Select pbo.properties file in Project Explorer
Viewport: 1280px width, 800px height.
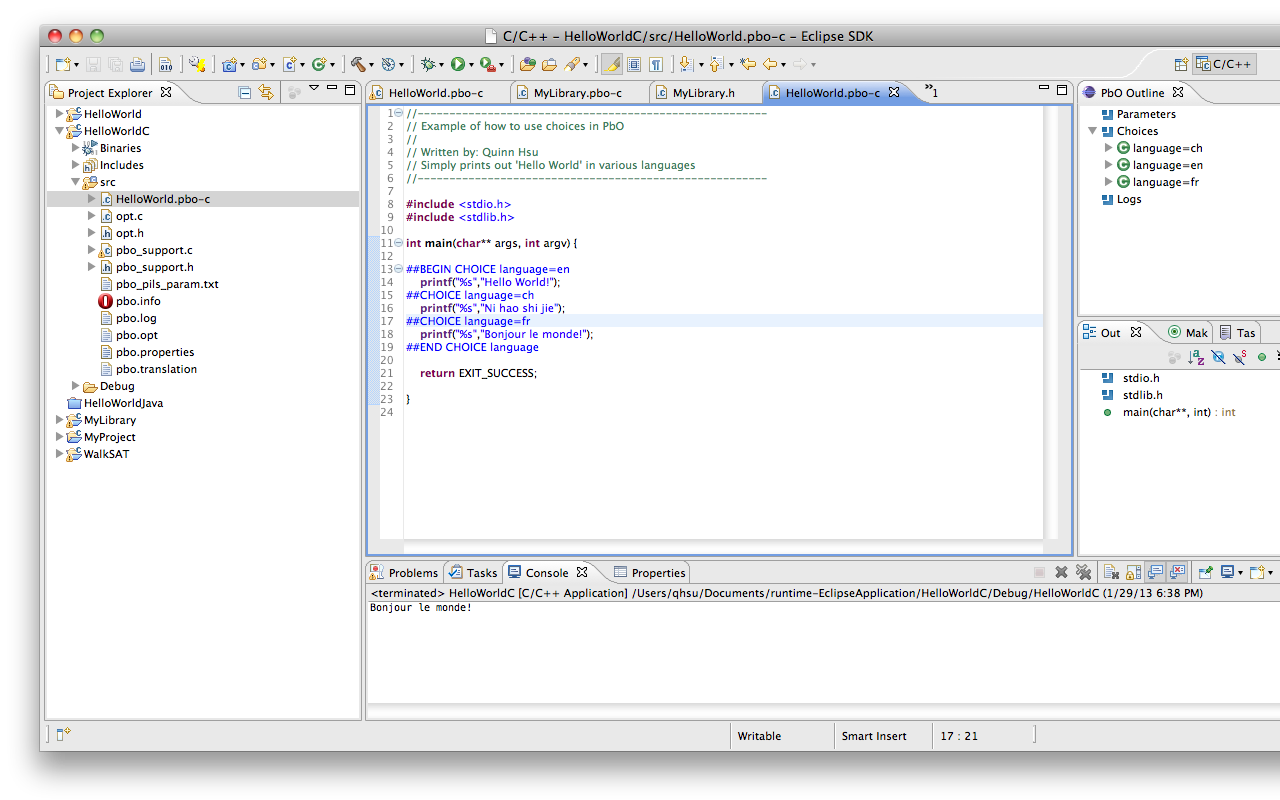point(154,352)
